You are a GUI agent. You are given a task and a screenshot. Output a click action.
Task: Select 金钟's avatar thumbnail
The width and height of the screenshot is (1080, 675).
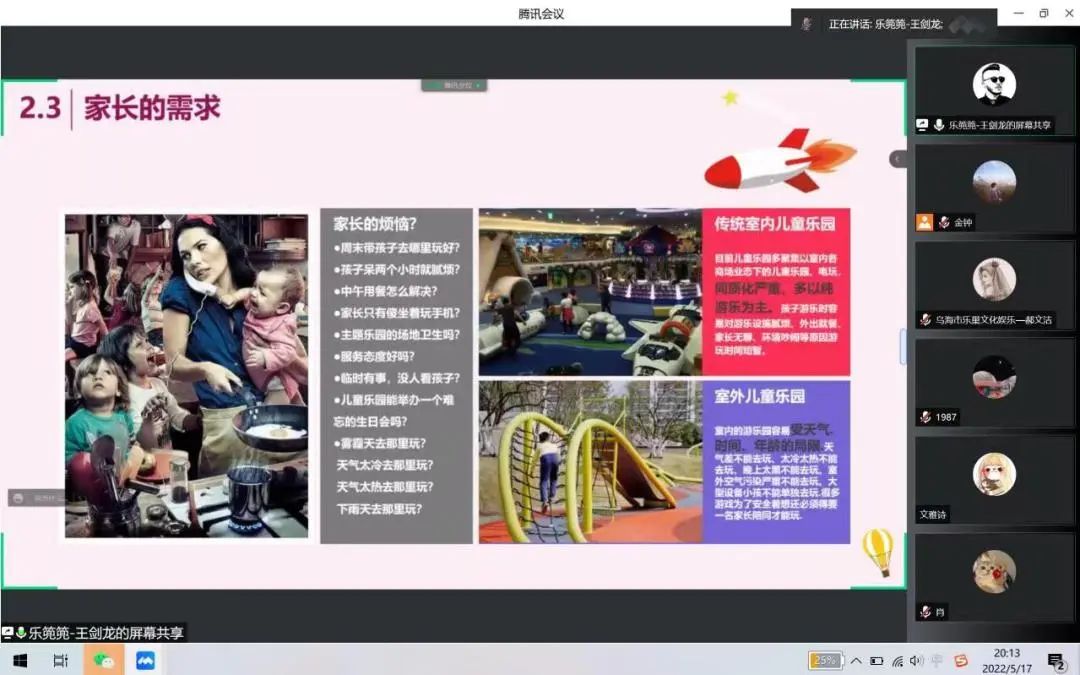[x=994, y=182]
